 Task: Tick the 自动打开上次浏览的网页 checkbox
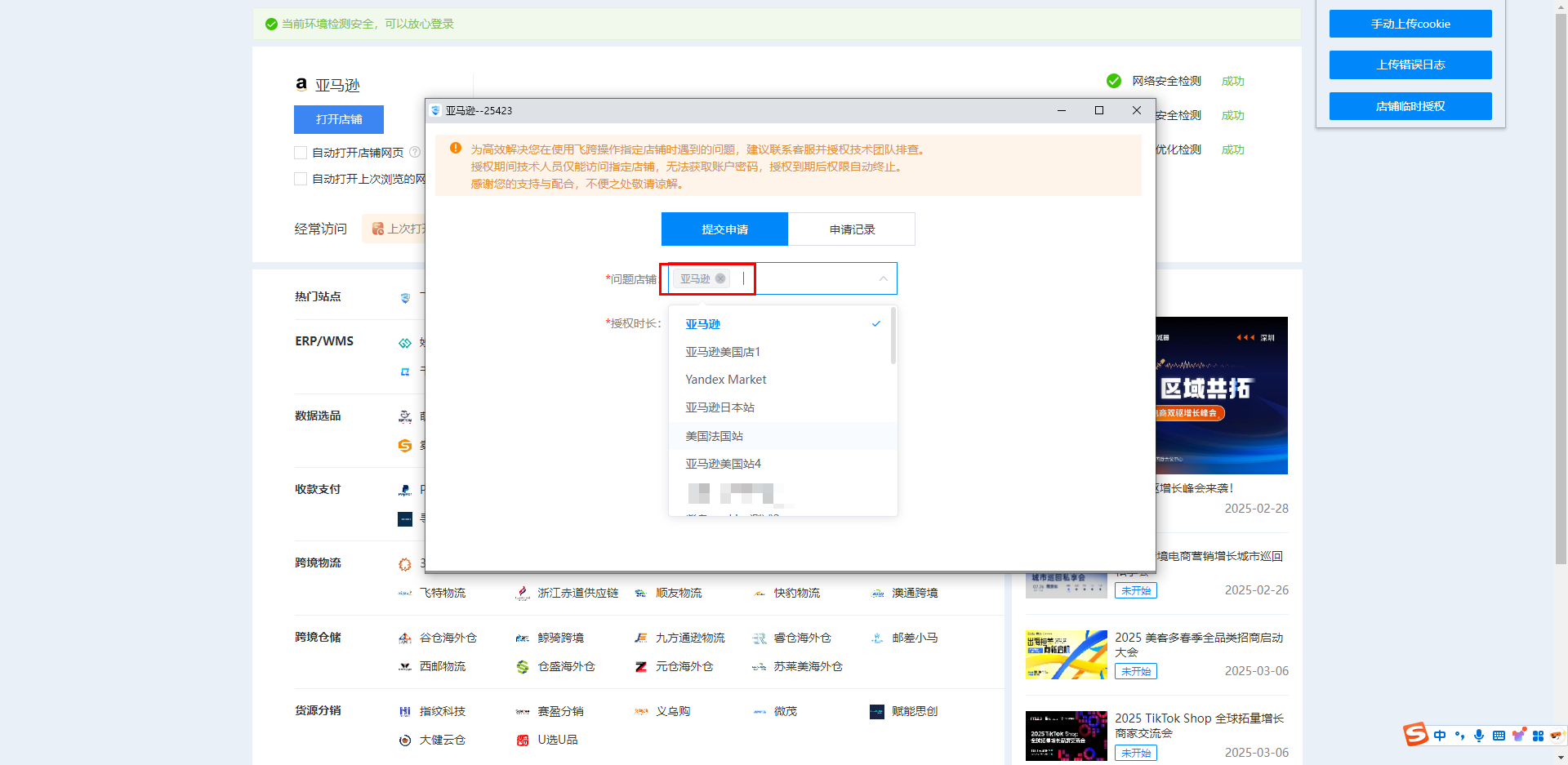301,179
